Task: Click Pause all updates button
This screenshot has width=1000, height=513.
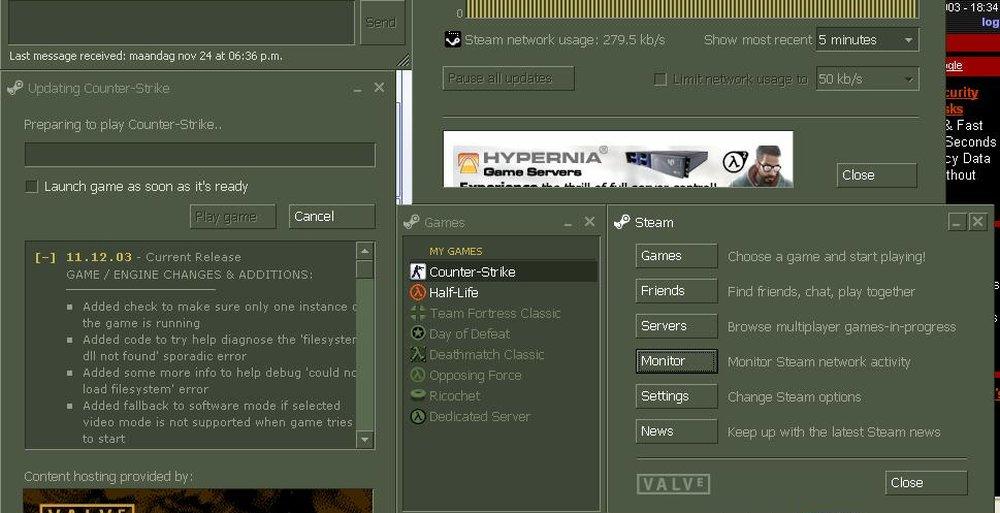Action: tap(508, 78)
